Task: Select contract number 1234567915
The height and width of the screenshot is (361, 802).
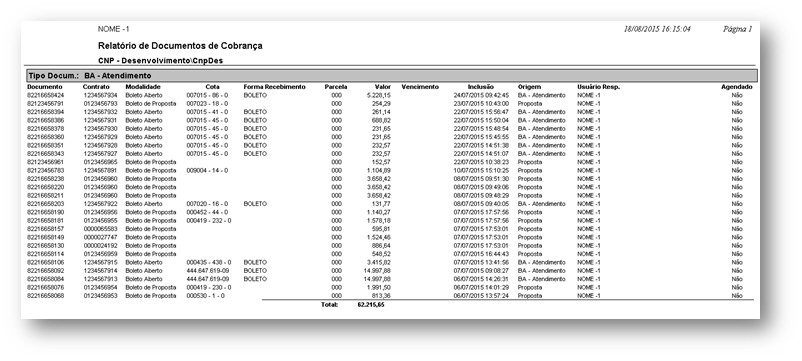Action: 100,262
